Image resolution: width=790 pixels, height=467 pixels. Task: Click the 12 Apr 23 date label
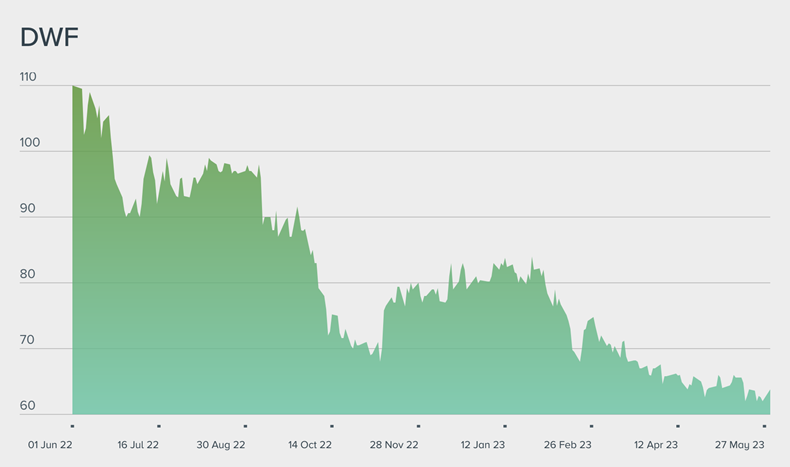coord(656,444)
